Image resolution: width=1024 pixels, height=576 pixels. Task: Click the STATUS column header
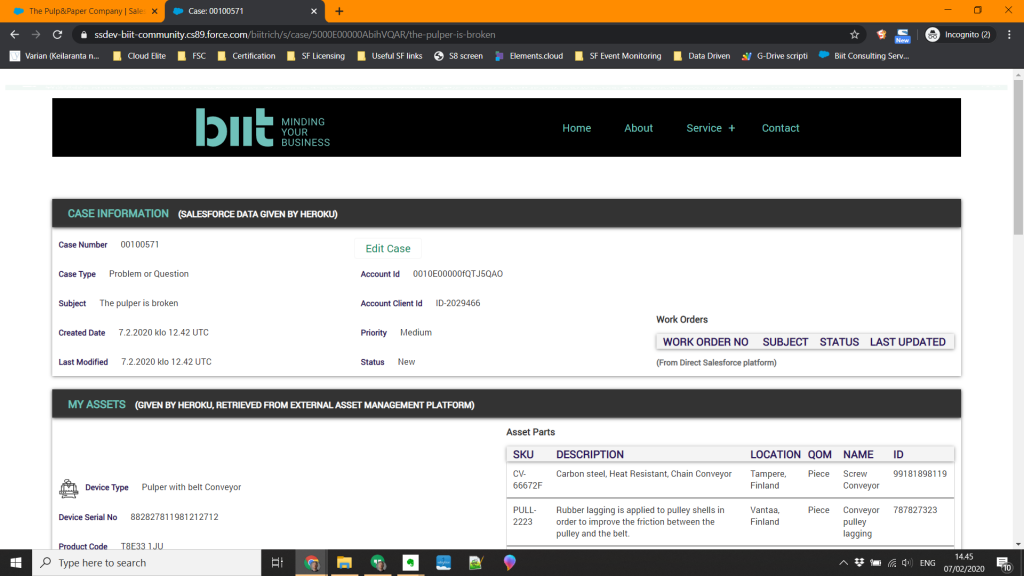839,342
